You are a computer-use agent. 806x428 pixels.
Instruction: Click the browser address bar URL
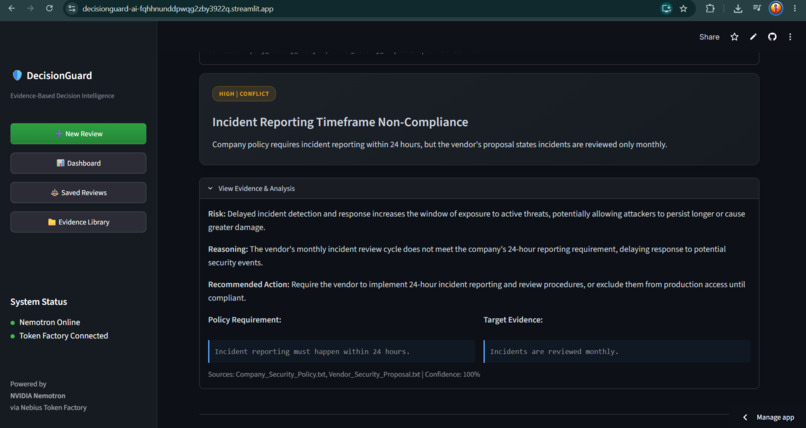(178, 9)
